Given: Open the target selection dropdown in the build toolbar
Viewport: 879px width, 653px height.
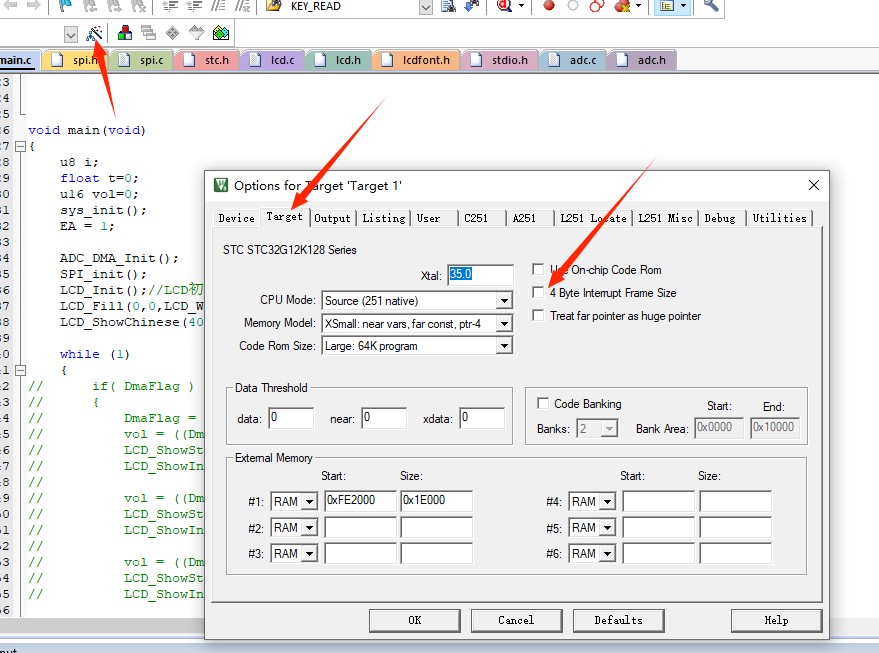Looking at the screenshot, I should [71, 35].
